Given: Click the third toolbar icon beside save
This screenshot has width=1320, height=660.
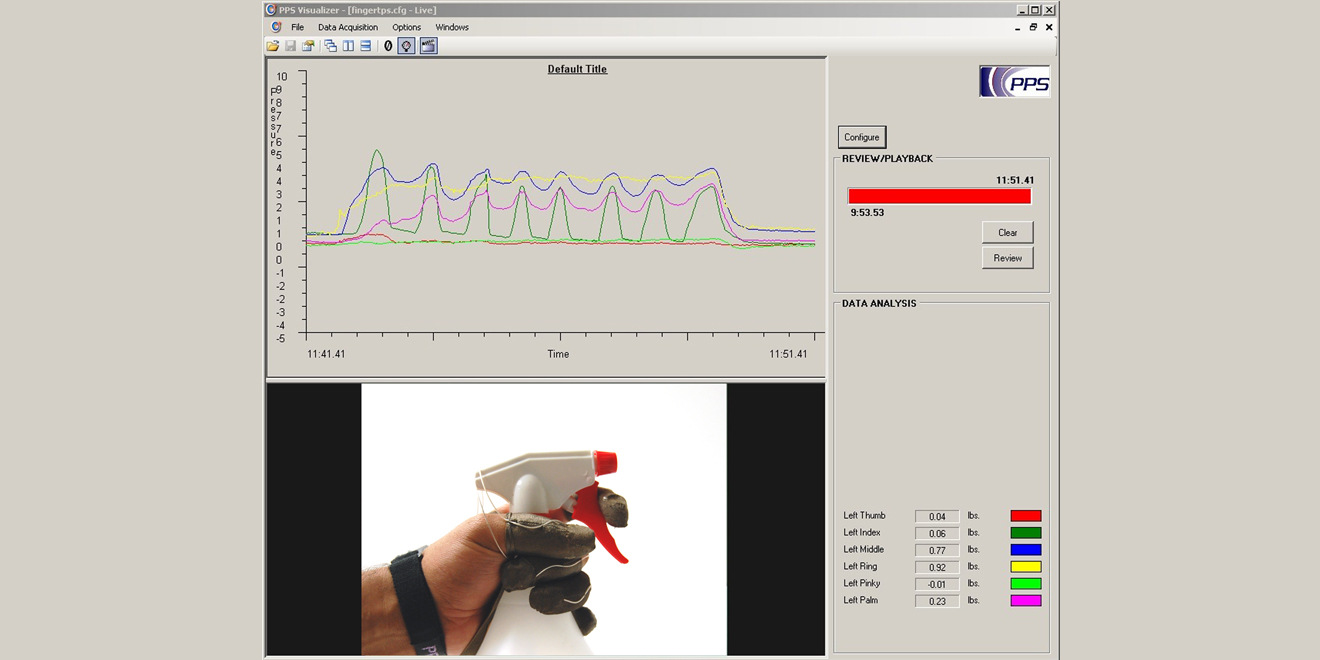Looking at the screenshot, I should (x=308, y=46).
